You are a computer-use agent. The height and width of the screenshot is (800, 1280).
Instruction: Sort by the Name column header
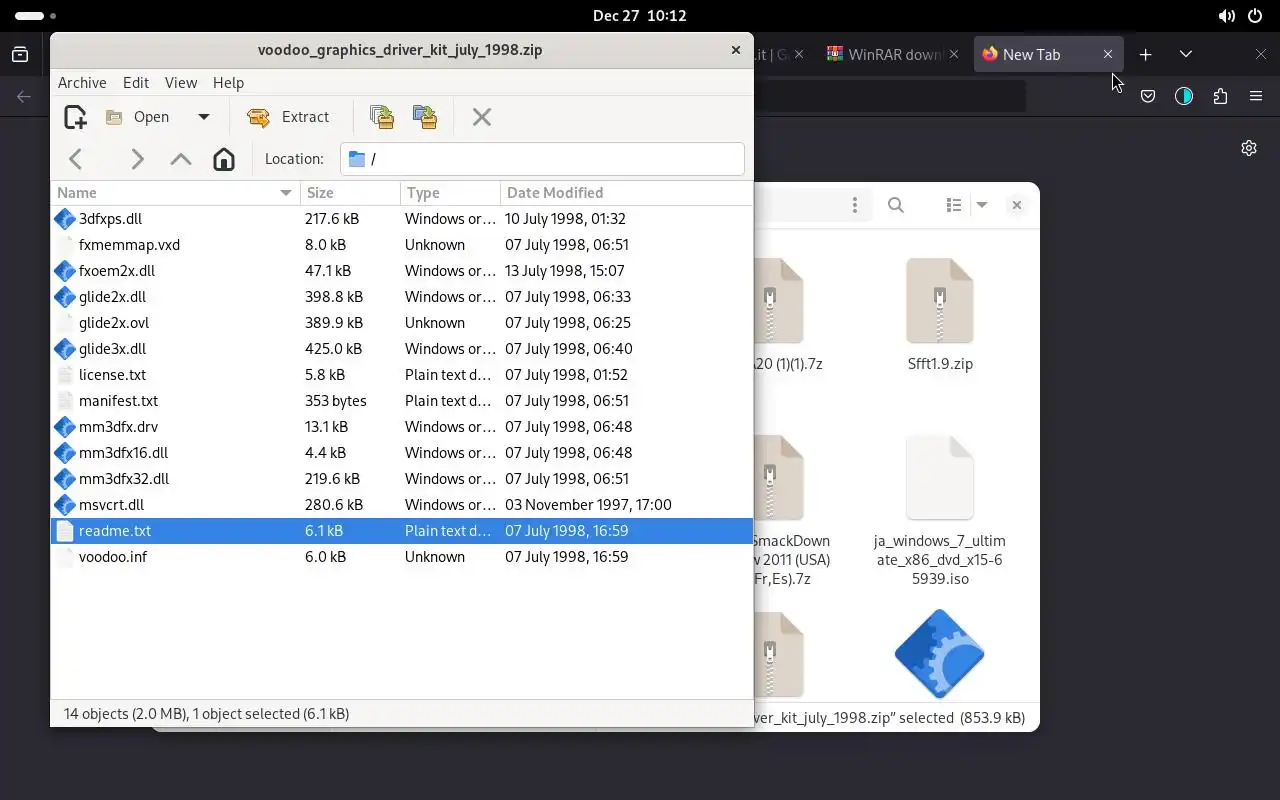(175, 193)
